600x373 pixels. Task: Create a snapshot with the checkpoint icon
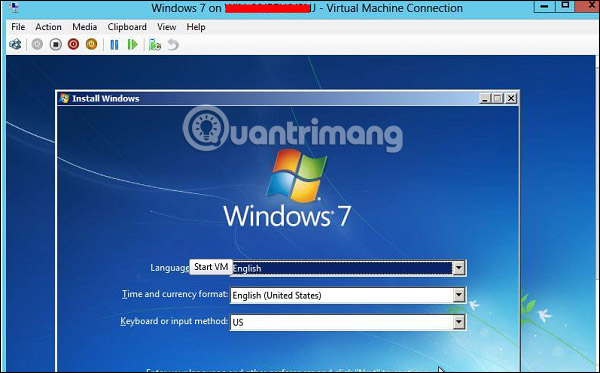pos(155,45)
